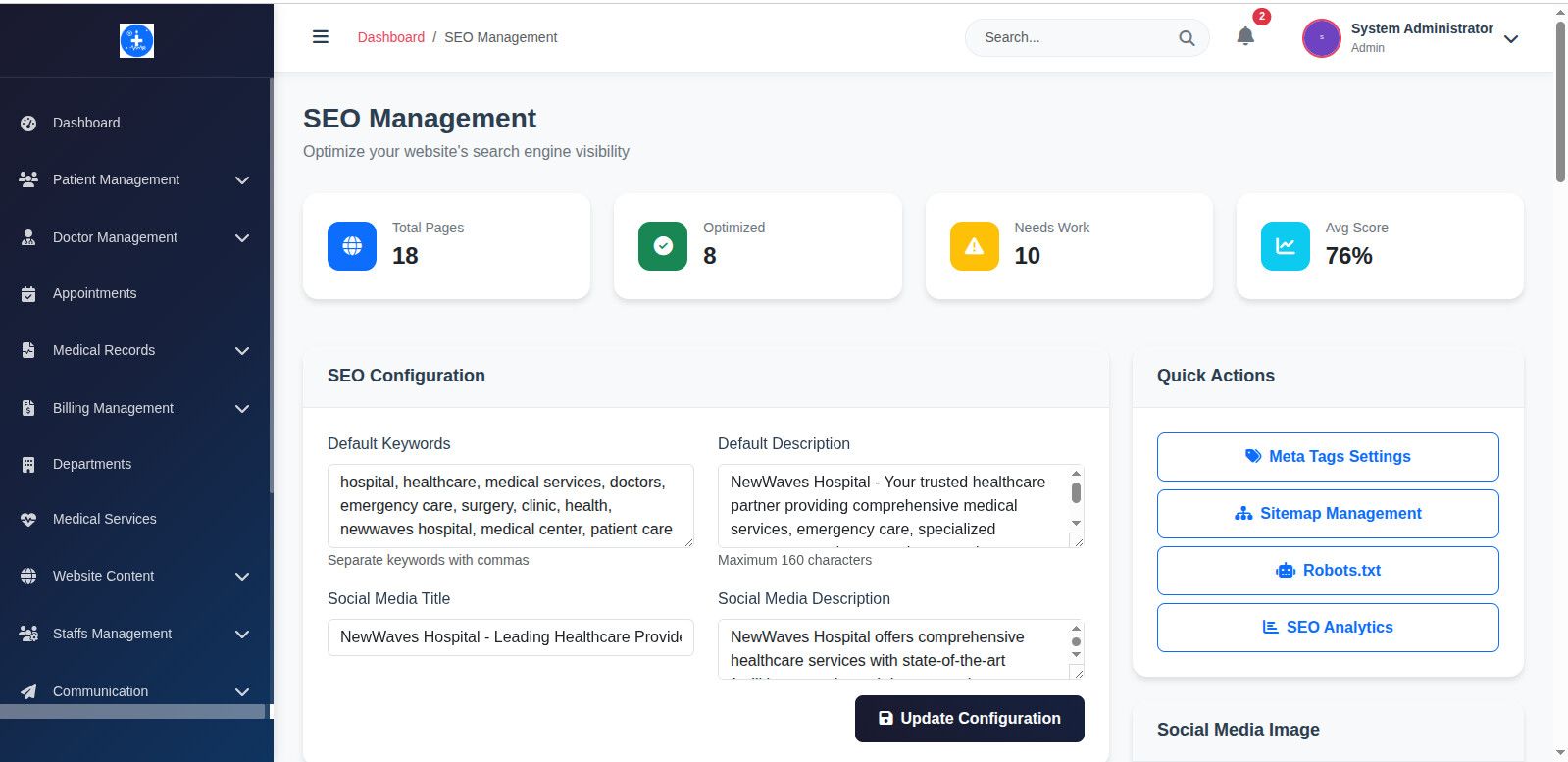Follow the Dashboard breadcrumb link
This screenshot has height=762, width=1568.
pyautogui.click(x=390, y=37)
